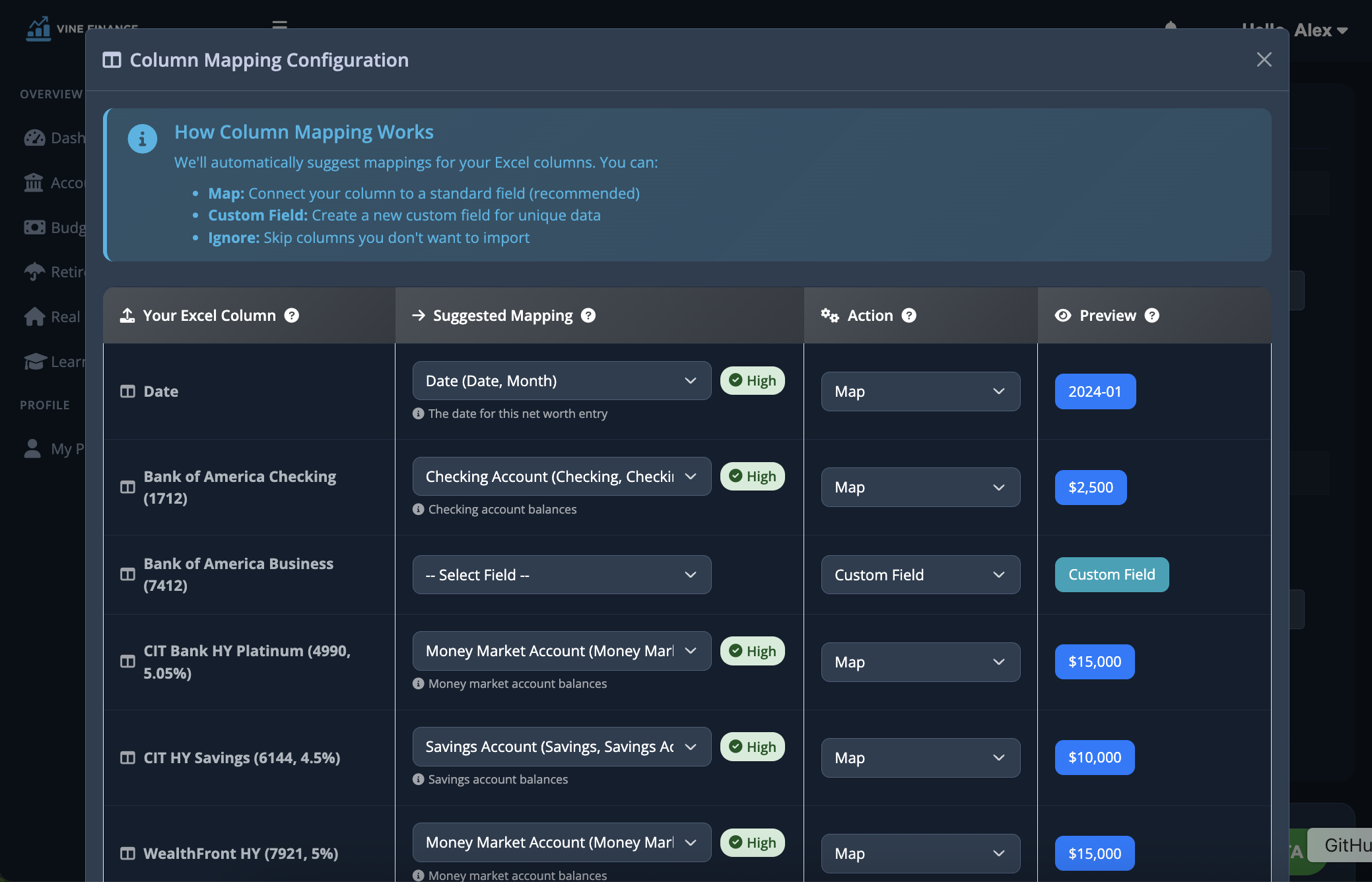Screen dimensions: 1372x882
Task: Open Money Market dropdown for WealthFront HY
Action: (x=562, y=842)
